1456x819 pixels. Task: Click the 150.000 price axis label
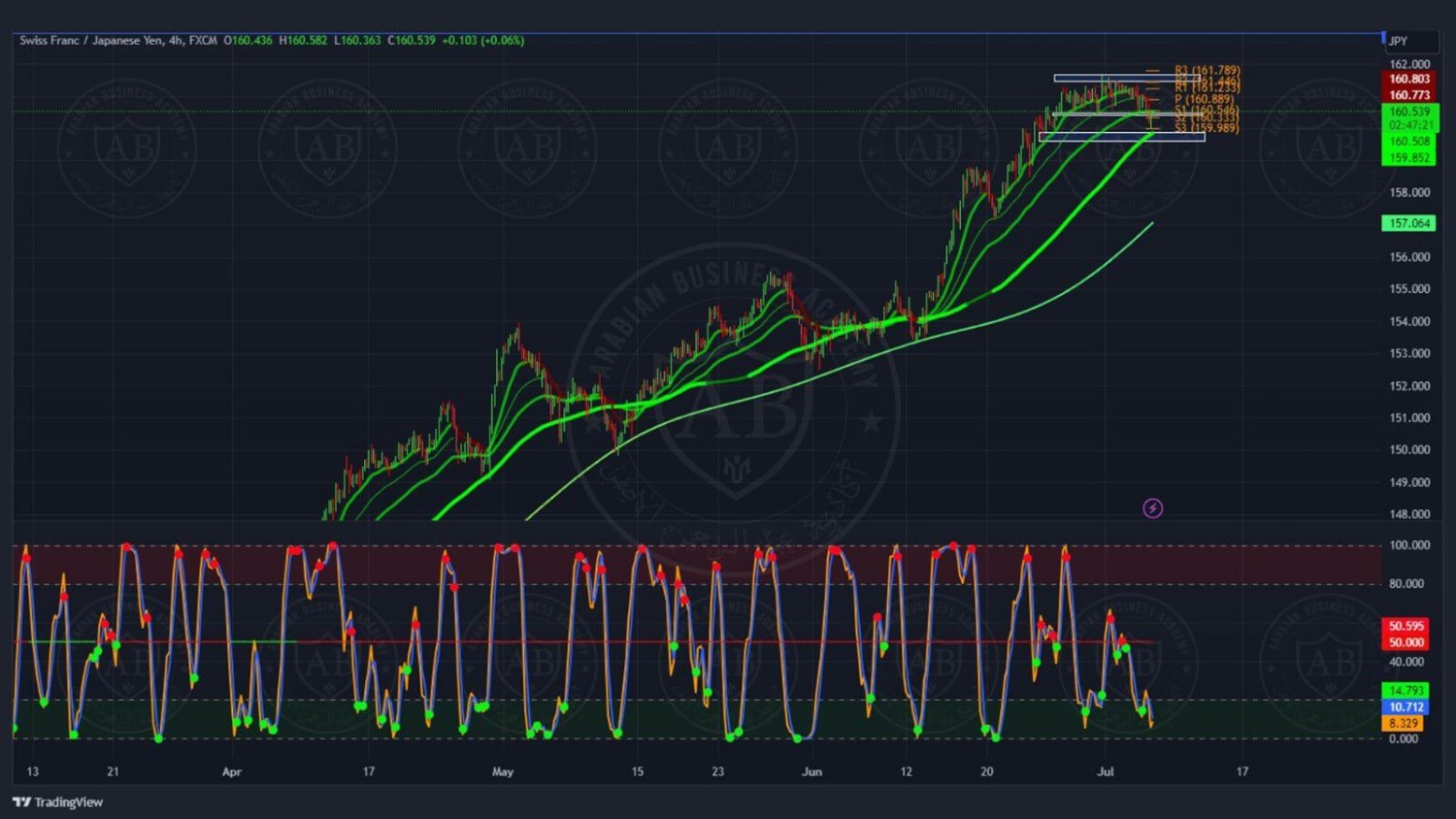click(1409, 450)
